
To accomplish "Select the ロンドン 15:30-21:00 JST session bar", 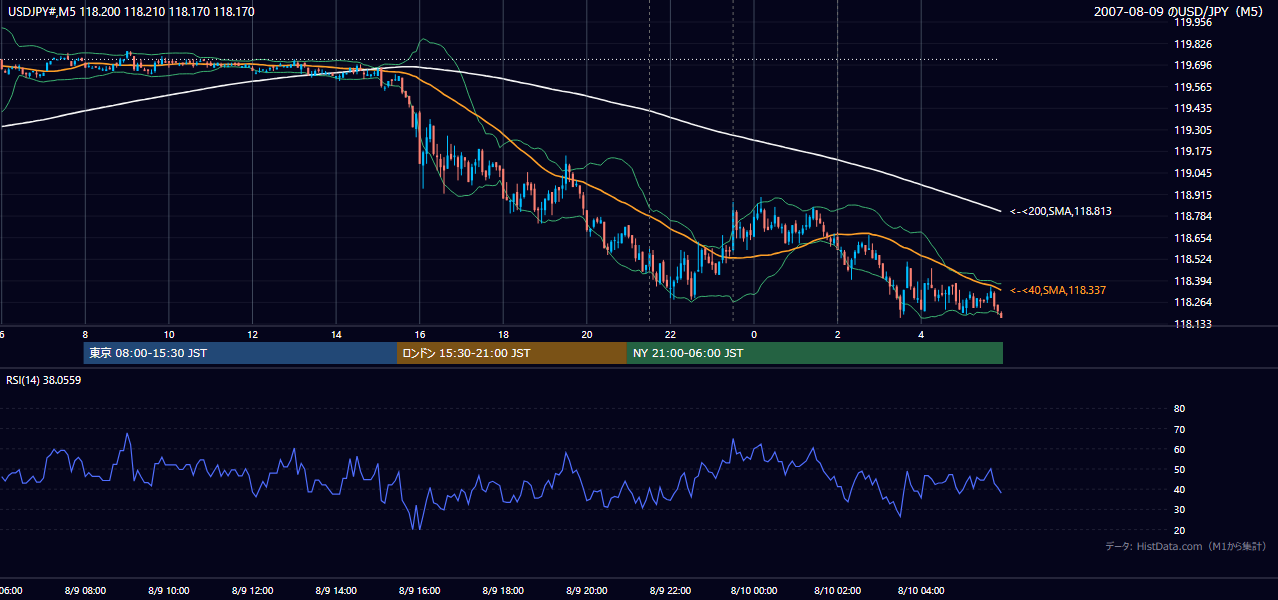I will 512,353.
